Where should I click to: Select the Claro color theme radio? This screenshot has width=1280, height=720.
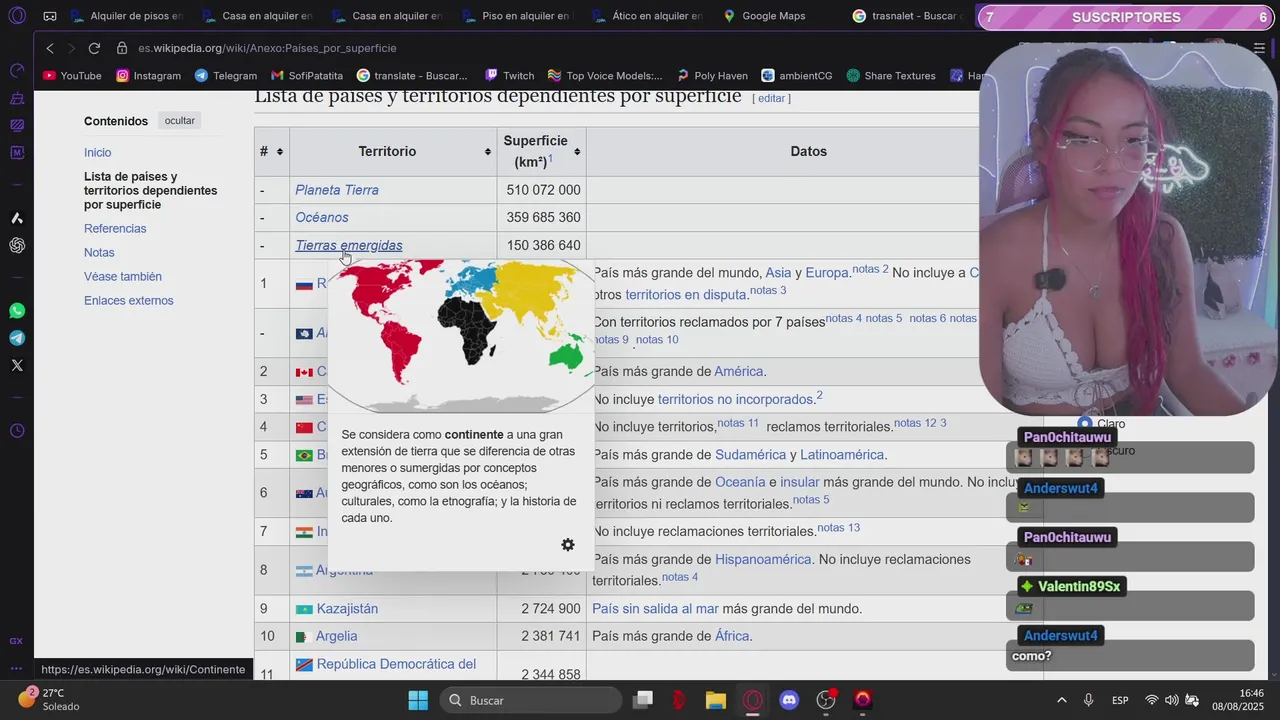[x=1085, y=424]
